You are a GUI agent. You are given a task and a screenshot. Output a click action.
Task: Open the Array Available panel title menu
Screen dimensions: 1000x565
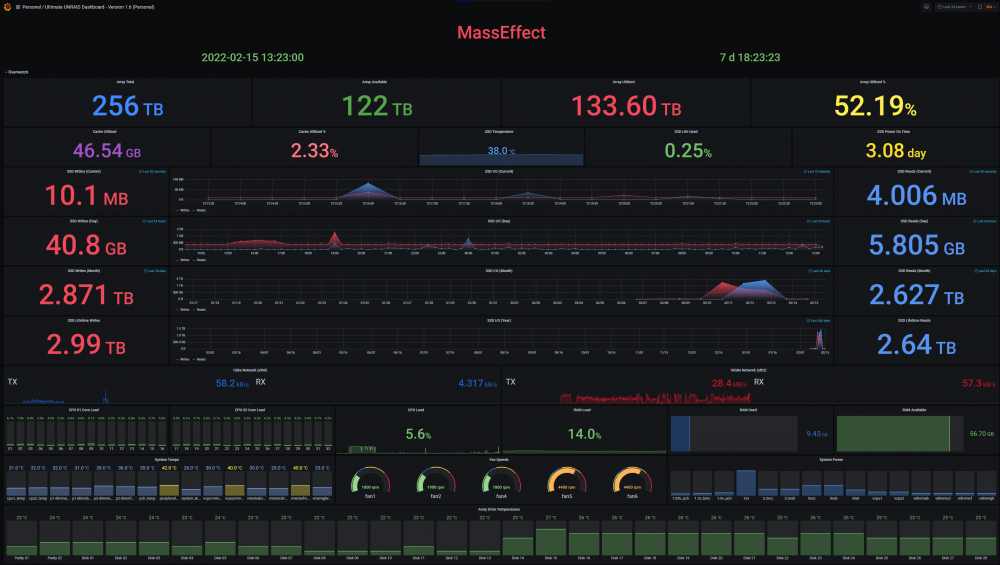[x=374, y=82]
